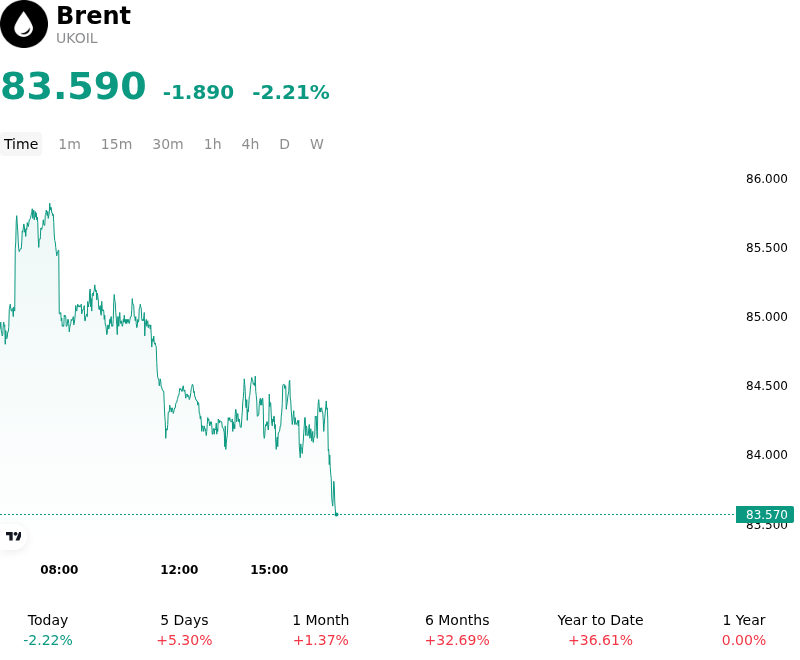
Task: Choose the 30m chart interval
Action: [168, 144]
